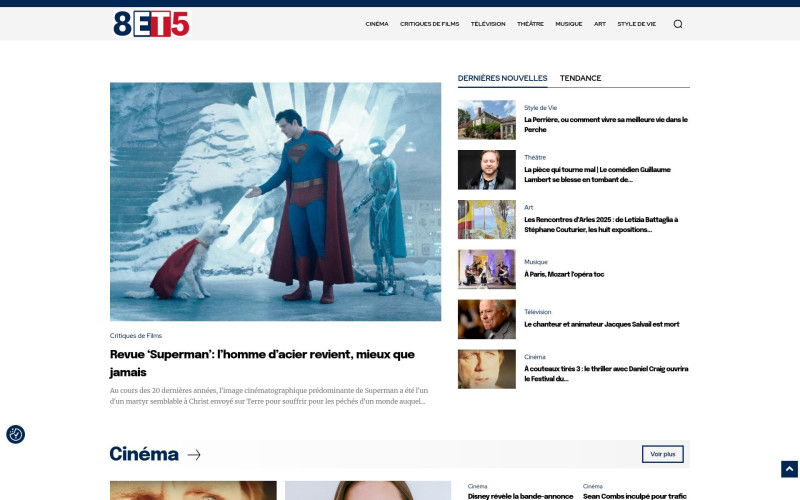Click Cinéma label above Sean Combs headline
The image size is (800, 500).
592,486
